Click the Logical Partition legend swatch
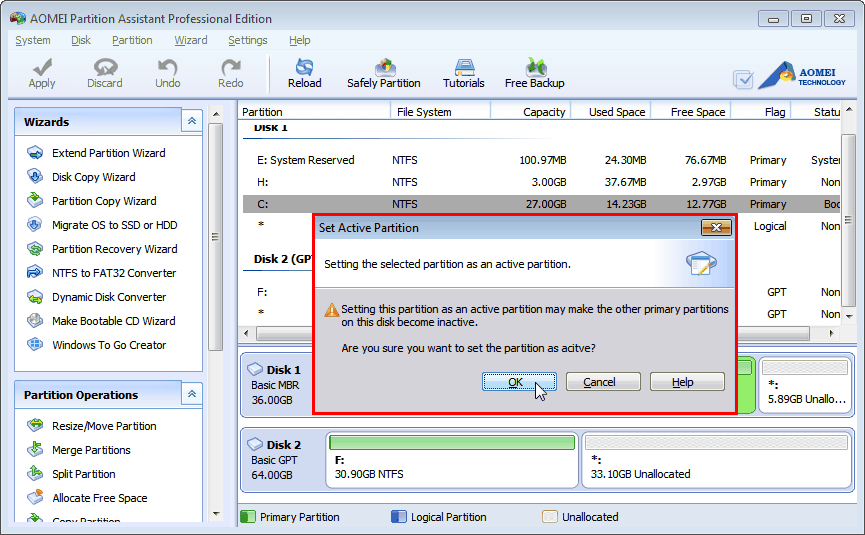 tap(398, 517)
